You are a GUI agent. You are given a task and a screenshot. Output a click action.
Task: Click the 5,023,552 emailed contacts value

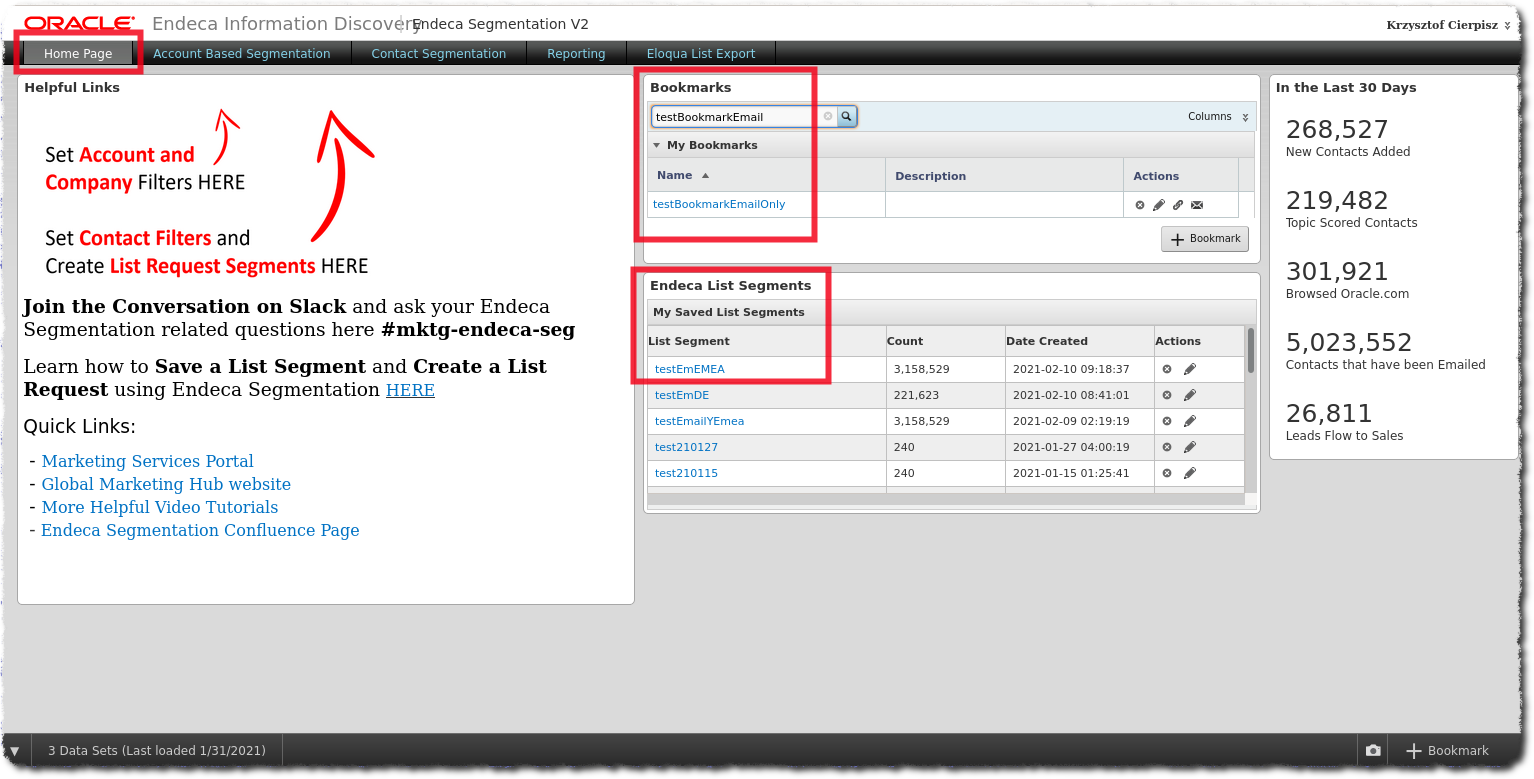pos(1349,342)
